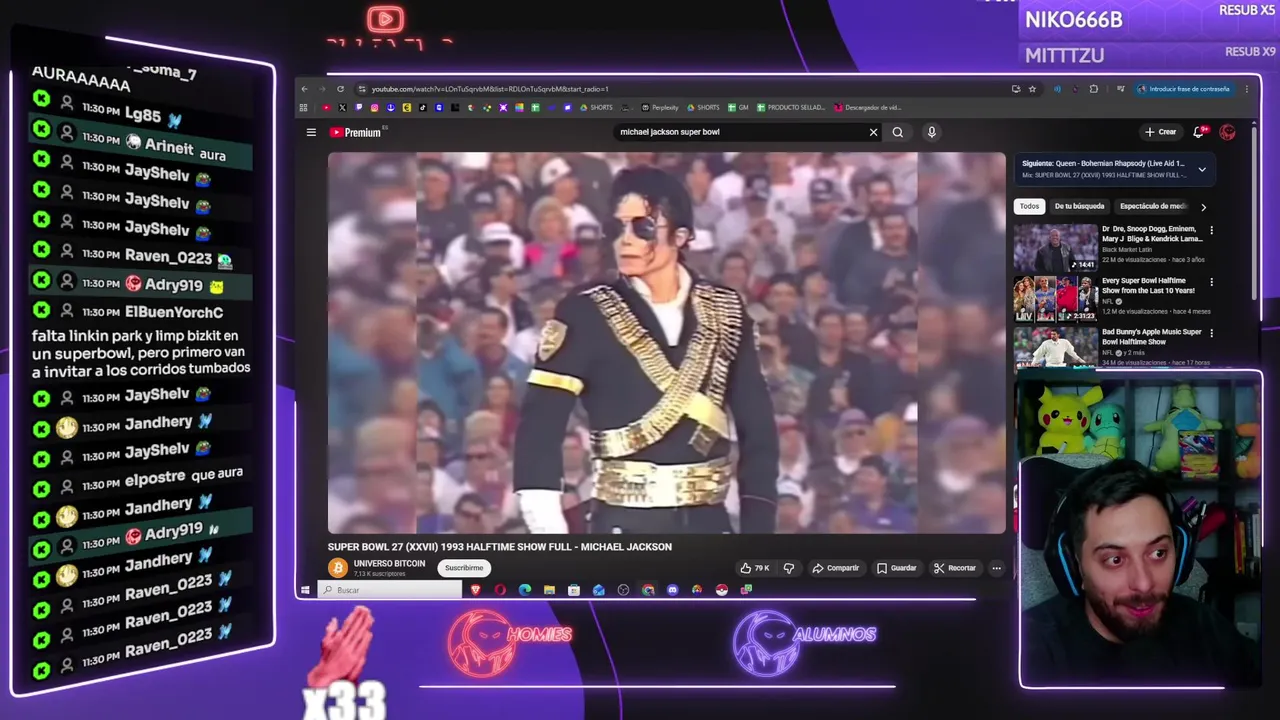Like the video with 79 K thumbs up
1280x720 pixels.
pos(755,568)
